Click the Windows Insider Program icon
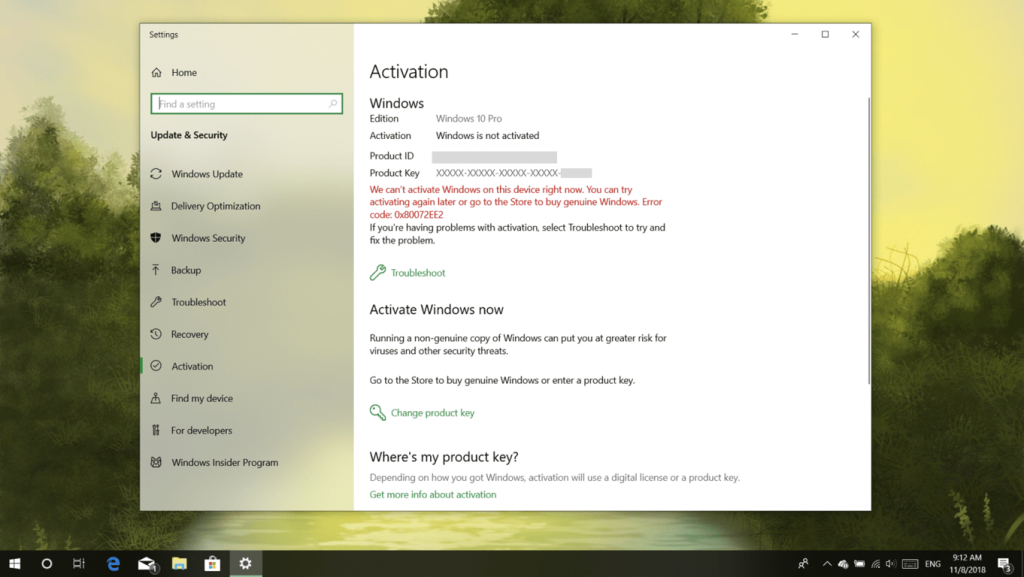The image size is (1024, 577). click(x=156, y=461)
